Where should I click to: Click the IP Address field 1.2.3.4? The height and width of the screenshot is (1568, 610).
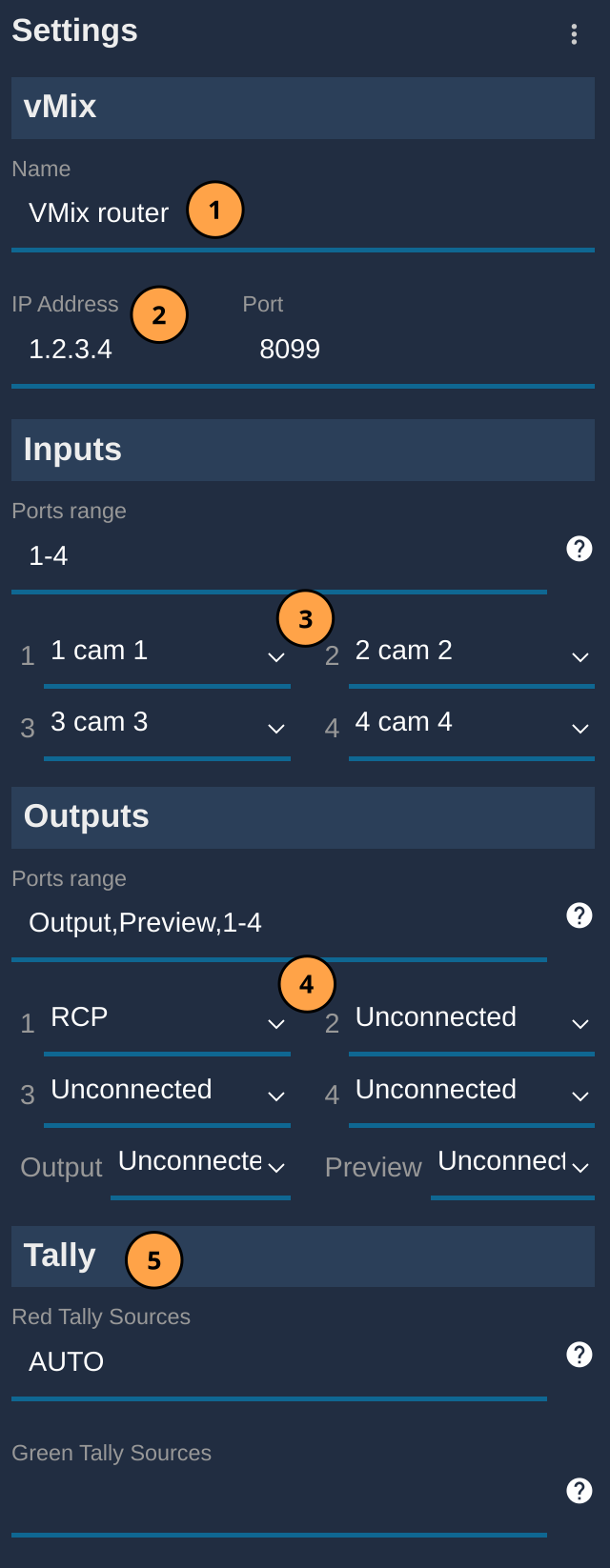pos(116,350)
